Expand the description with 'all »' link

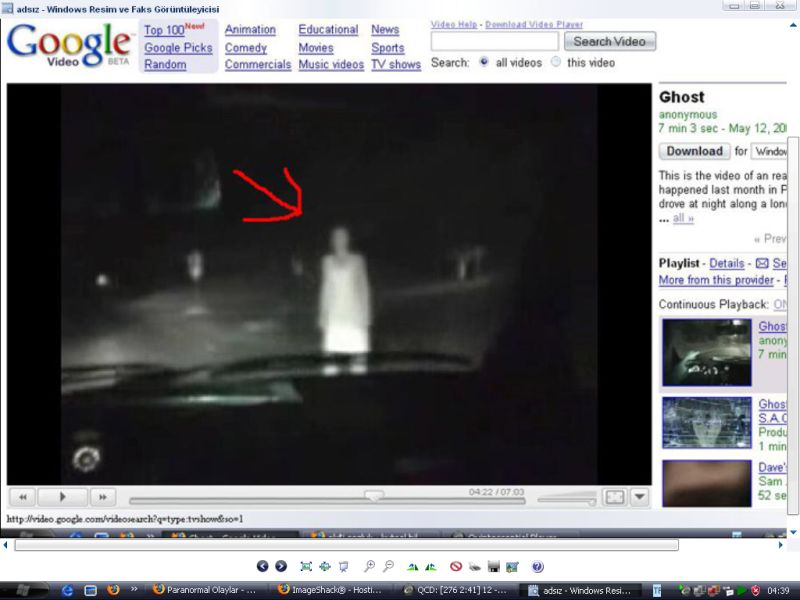[x=683, y=218]
